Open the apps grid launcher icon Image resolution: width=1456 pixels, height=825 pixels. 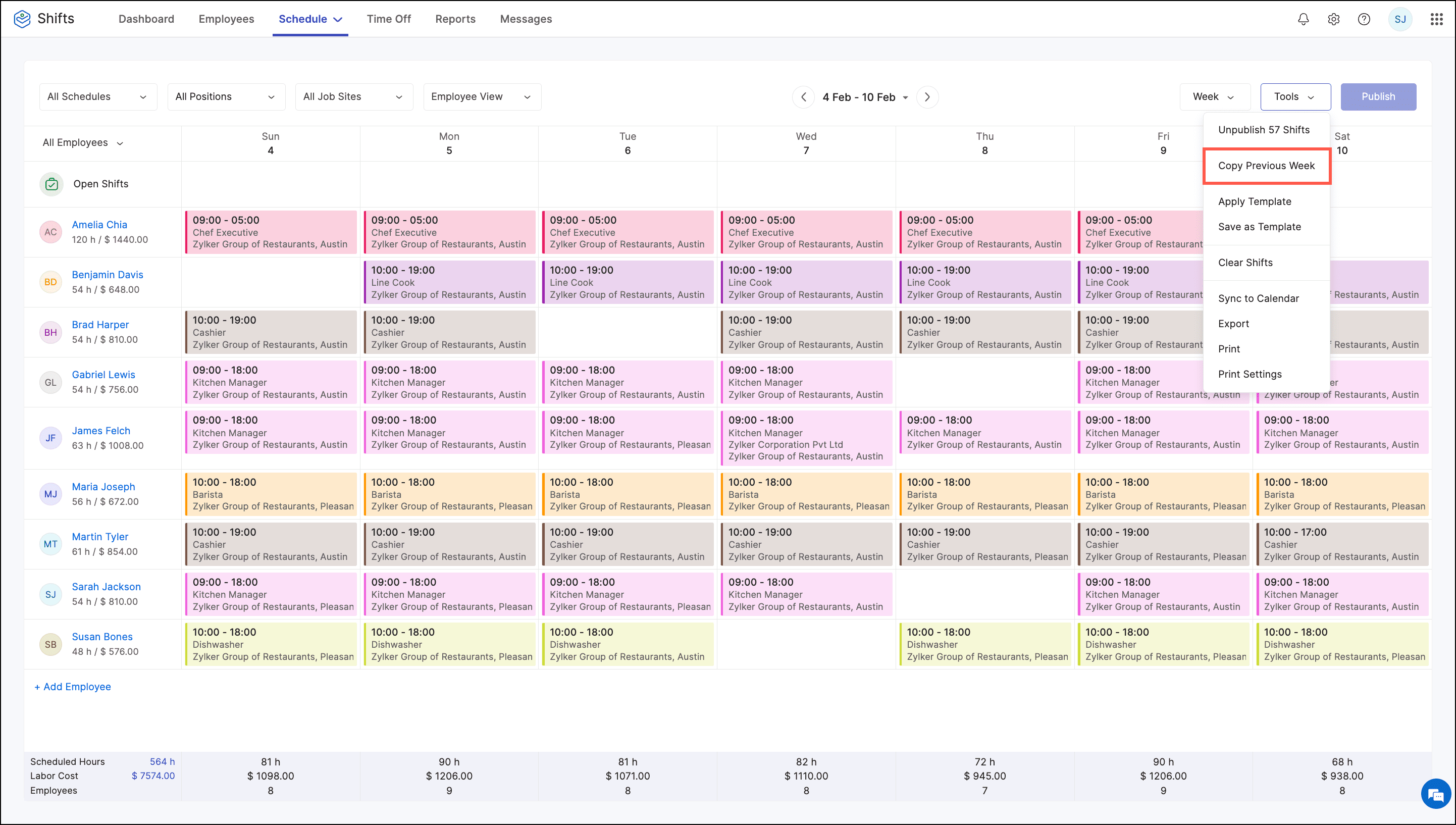coord(1436,19)
